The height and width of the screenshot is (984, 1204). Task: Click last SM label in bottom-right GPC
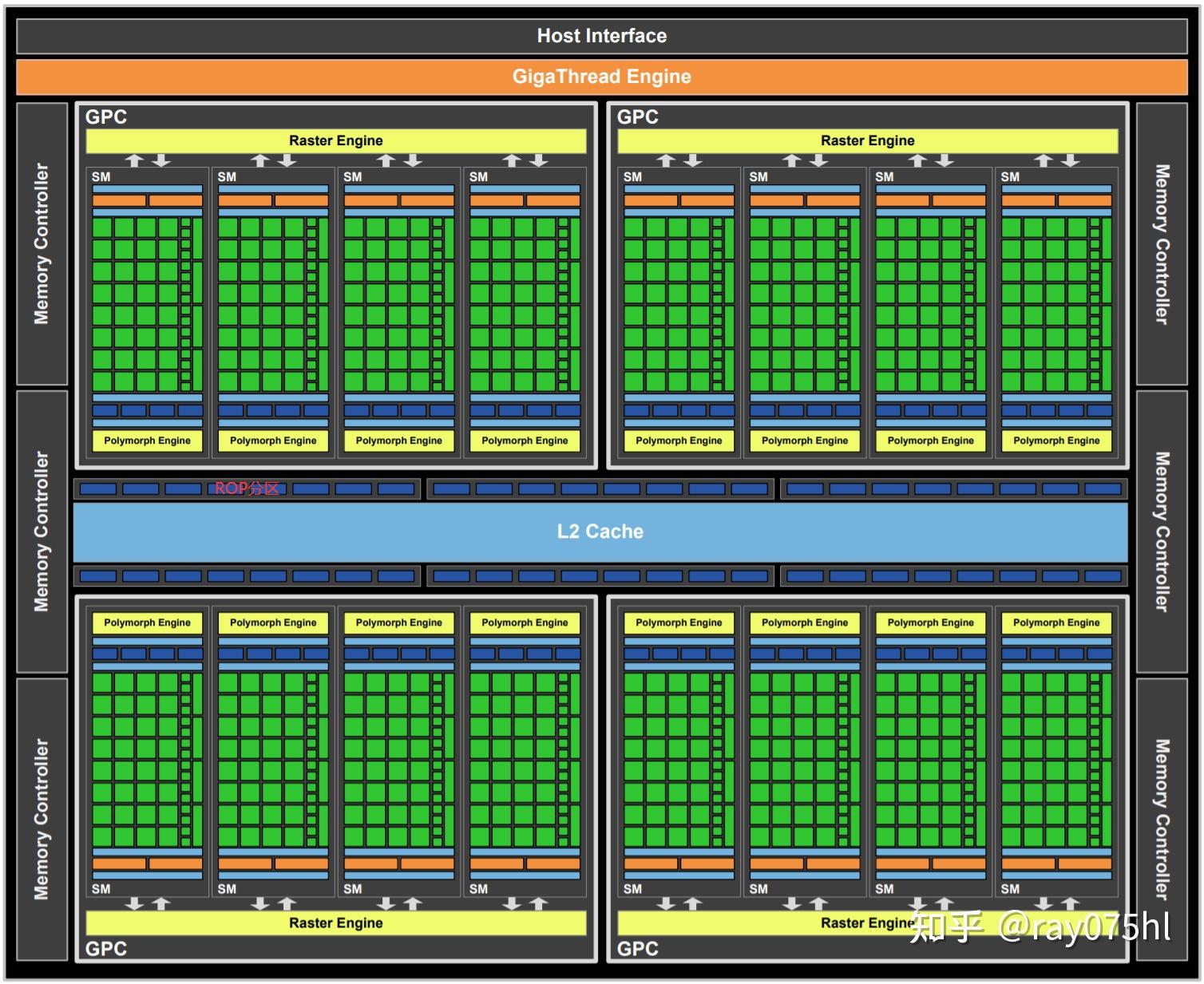coord(1011,889)
